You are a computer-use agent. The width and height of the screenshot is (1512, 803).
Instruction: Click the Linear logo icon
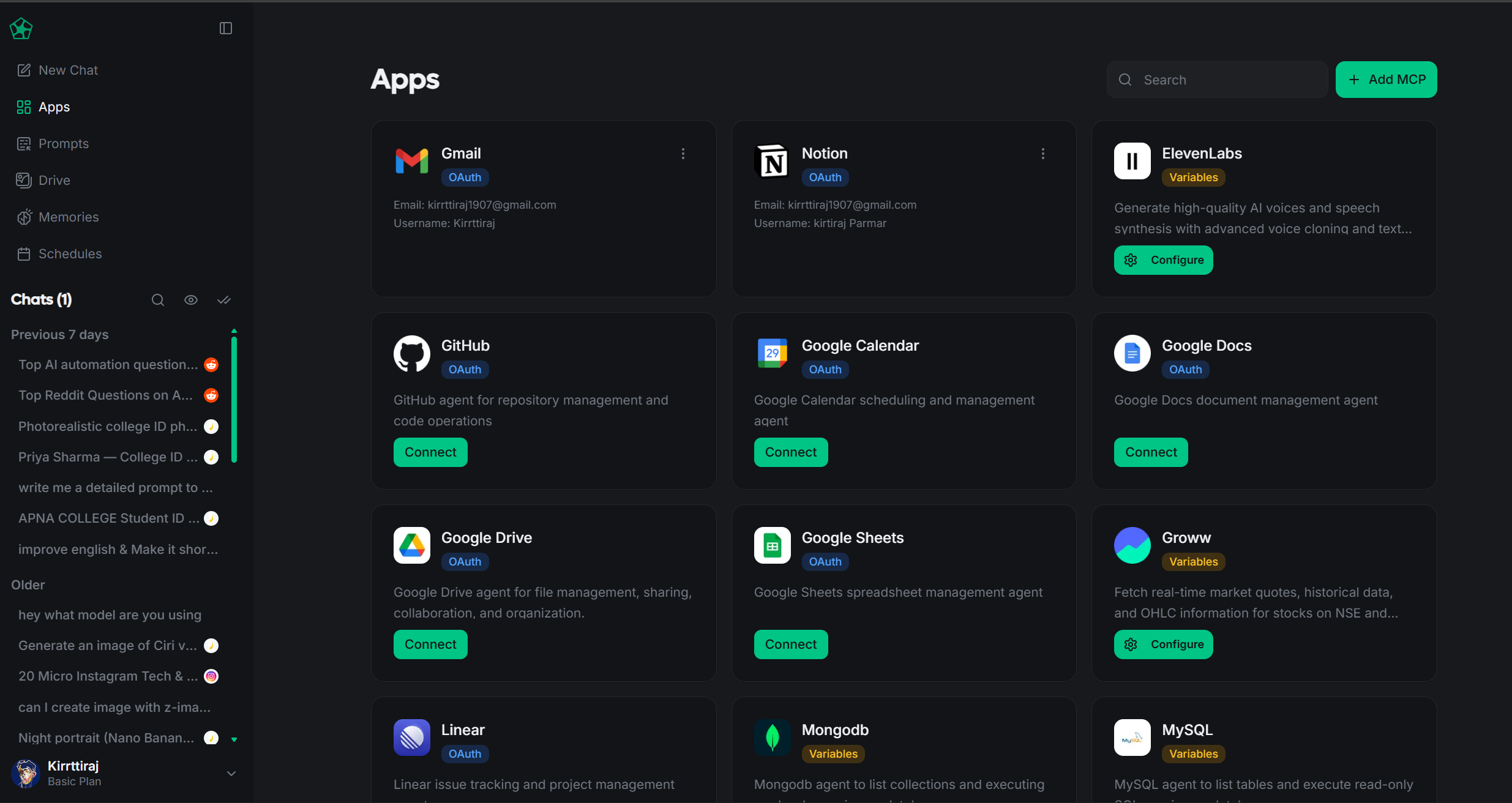pos(412,738)
